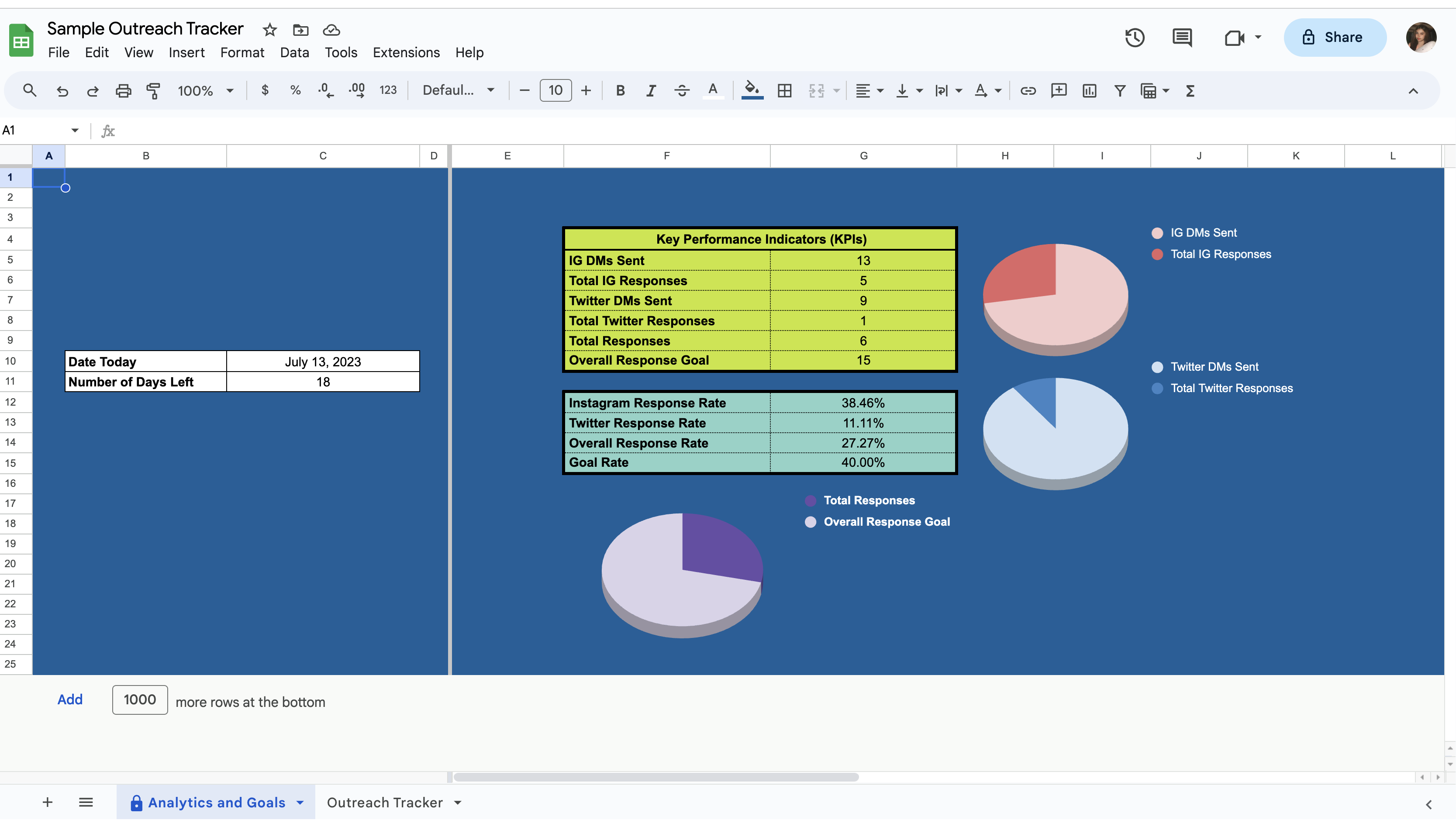Click the Redo arrow

[x=93, y=90]
